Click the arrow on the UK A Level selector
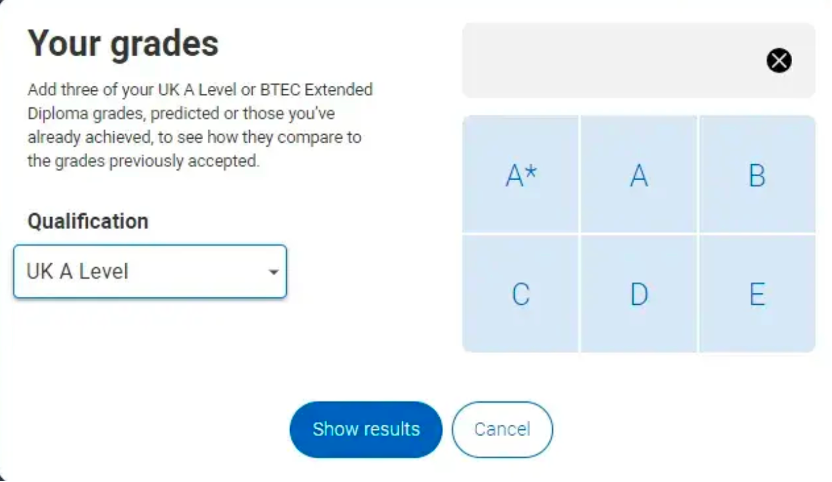Image resolution: width=832 pixels, height=482 pixels. (273, 272)
